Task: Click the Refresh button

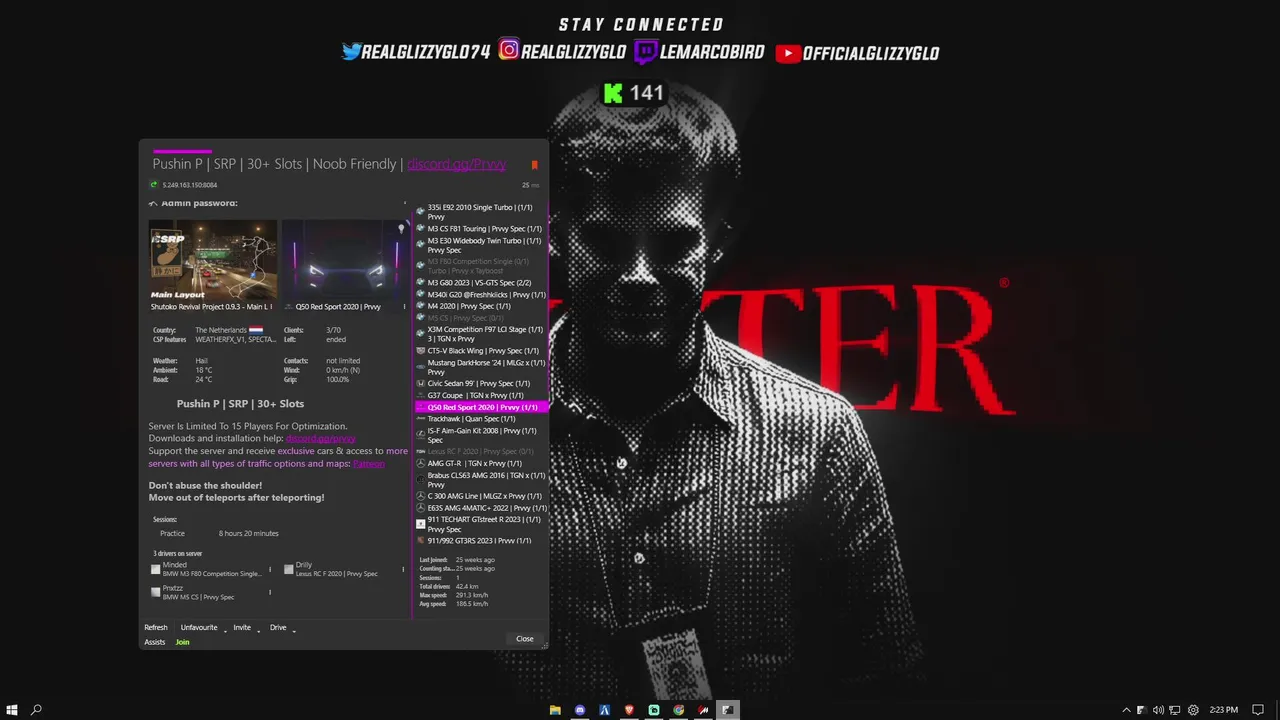Action: [156, 628]
